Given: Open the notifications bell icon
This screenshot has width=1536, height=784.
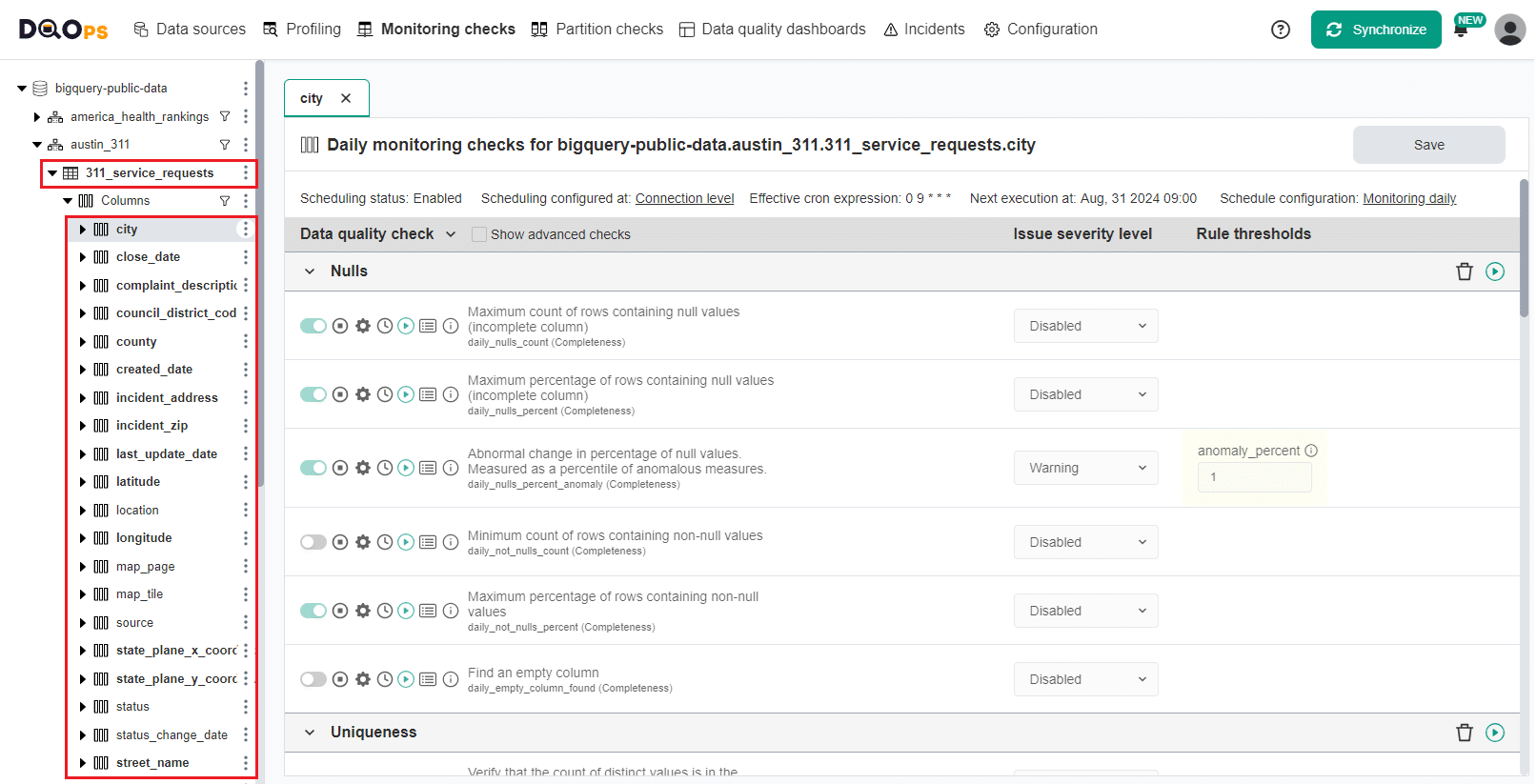Looking at the screenshot, I should tap(1461, 30).
